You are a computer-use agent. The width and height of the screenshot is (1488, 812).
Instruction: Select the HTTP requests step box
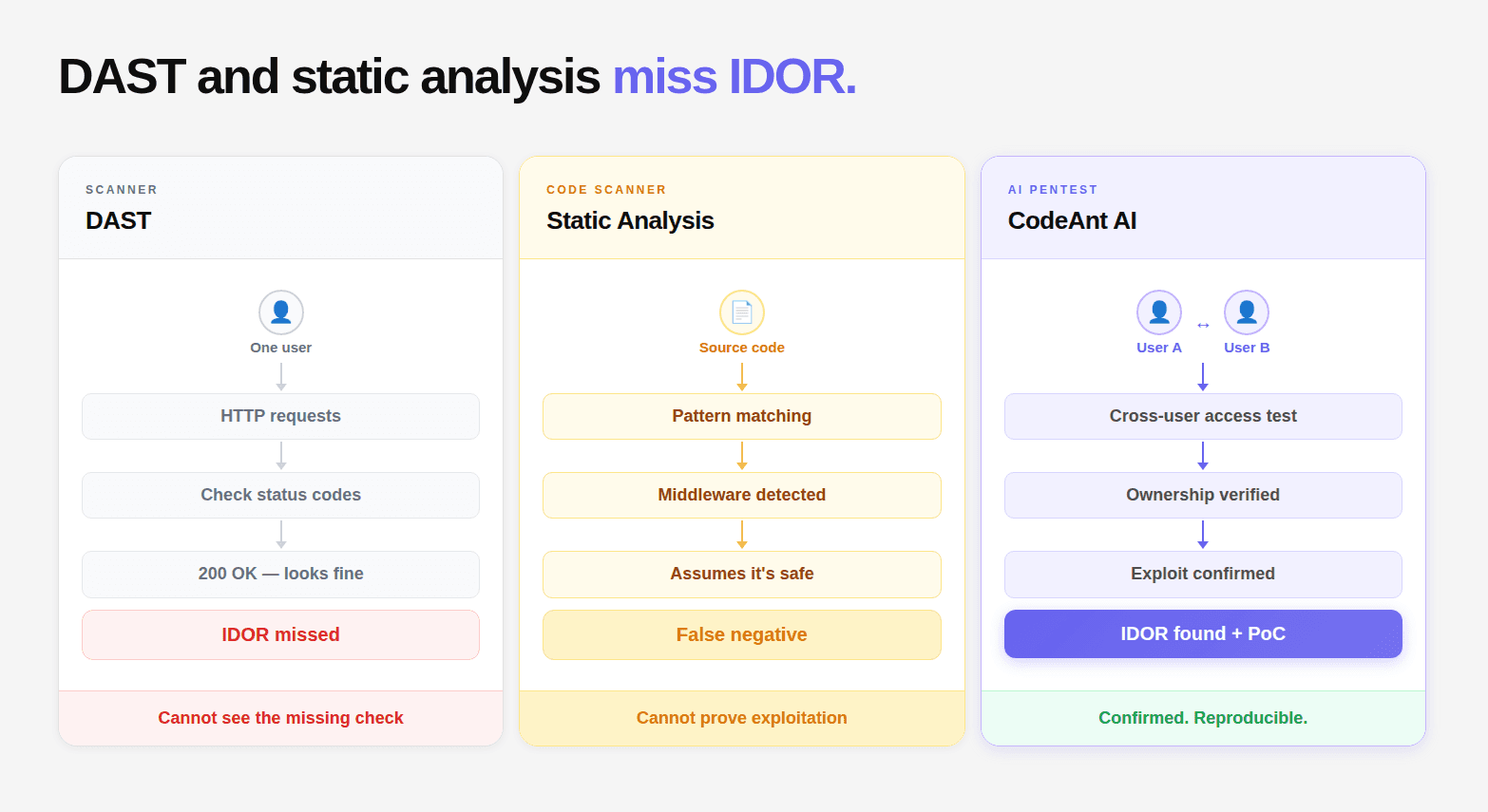point(280,416)
